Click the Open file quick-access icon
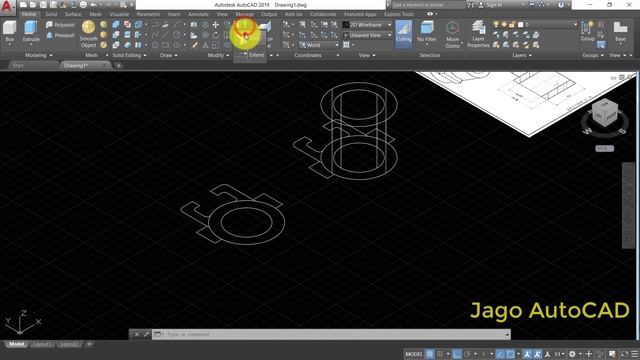This screenshot has height=360, width=640. (x=33, y=5)
